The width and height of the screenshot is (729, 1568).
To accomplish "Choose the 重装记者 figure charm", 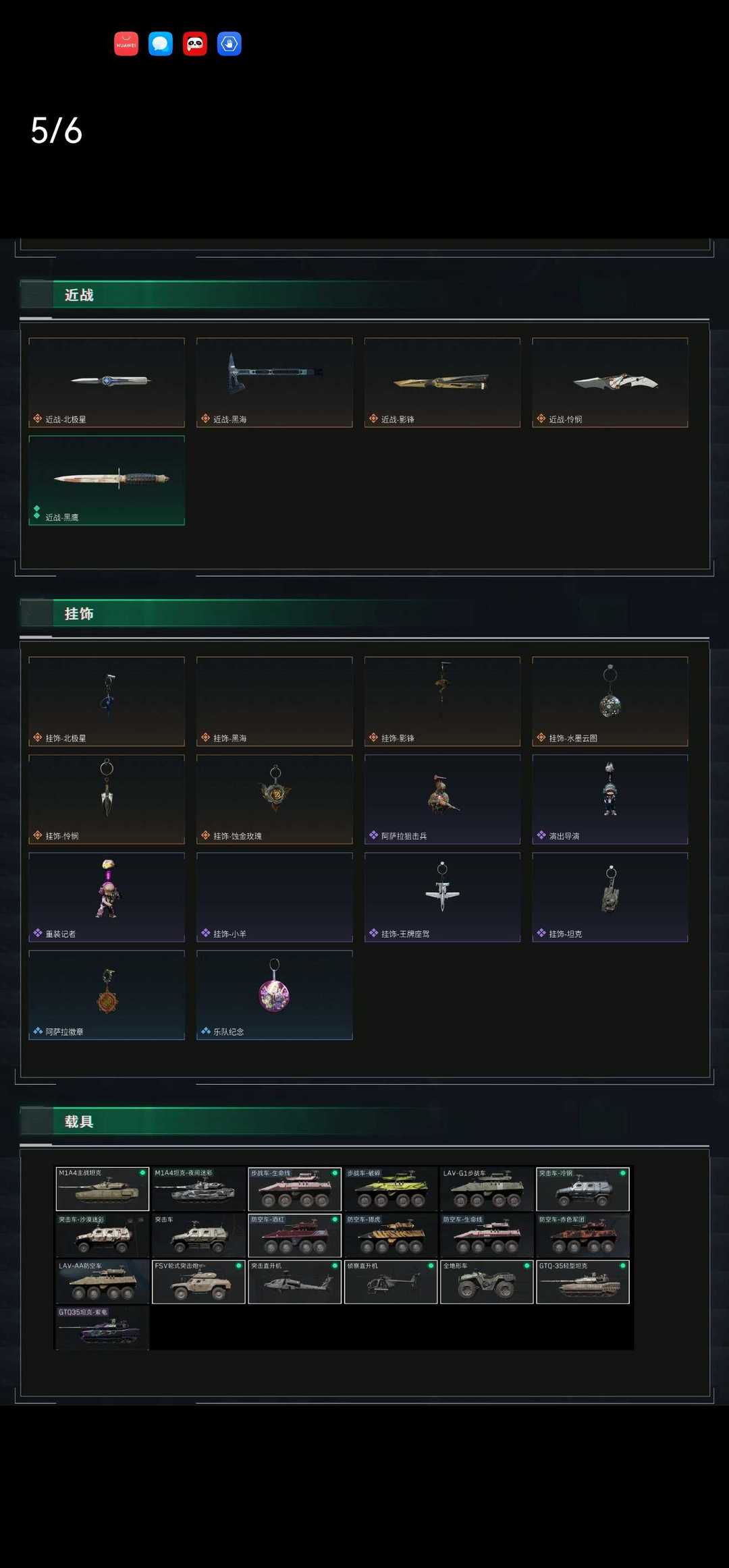I will pyautogui.click(x=107, y=897).
